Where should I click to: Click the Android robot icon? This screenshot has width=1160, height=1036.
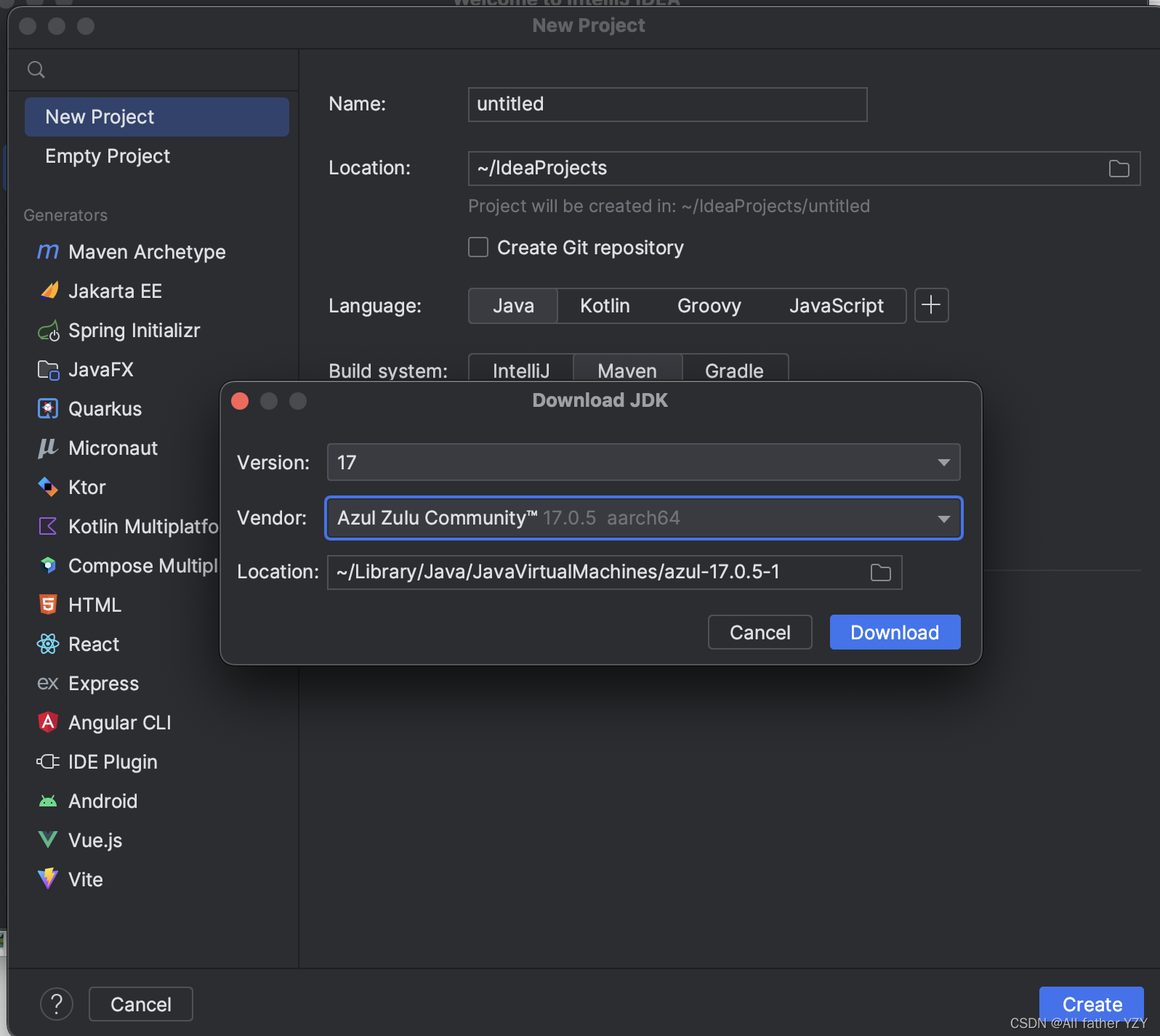48,801
